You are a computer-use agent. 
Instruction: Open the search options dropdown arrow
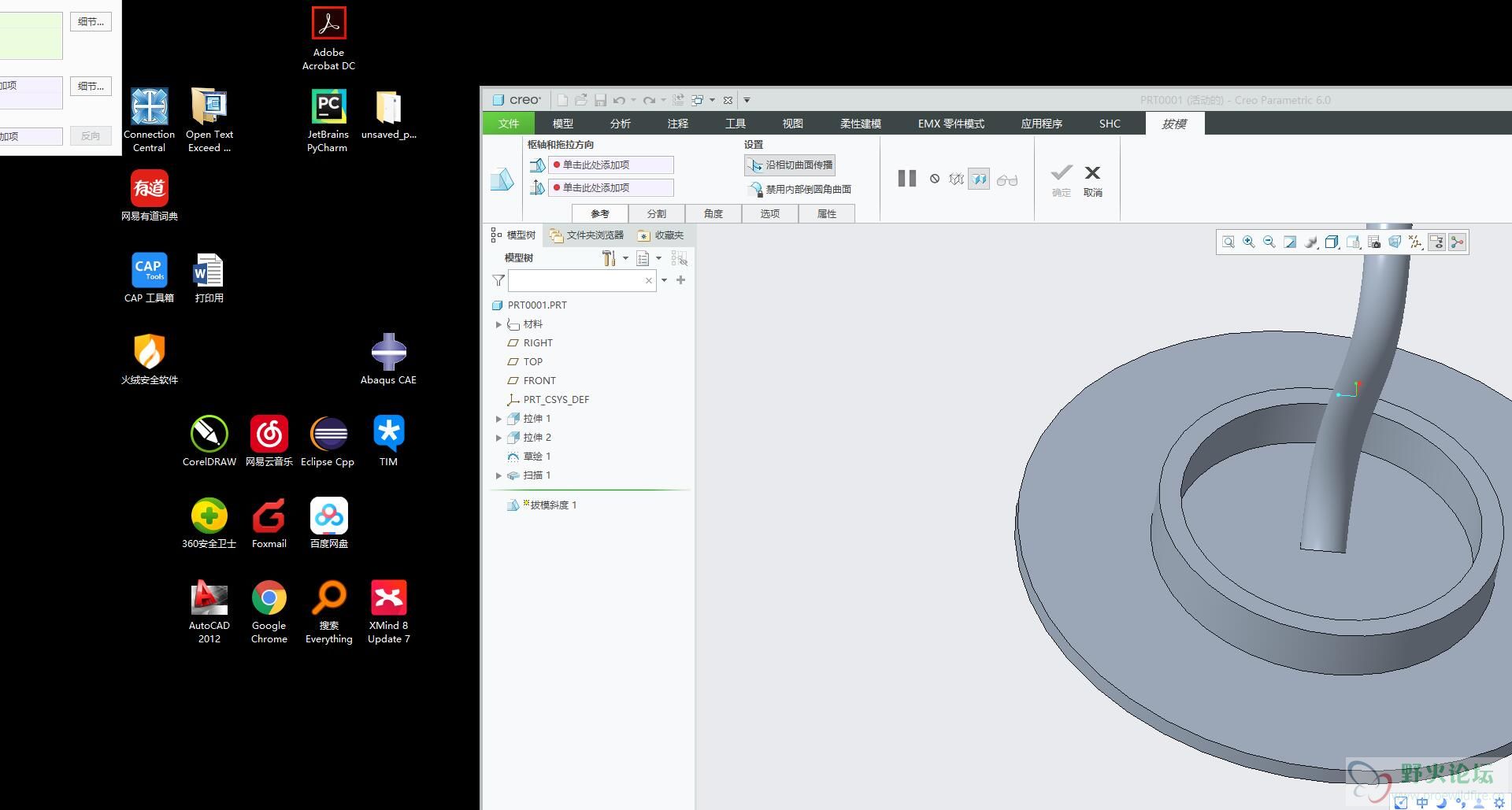tap(664, 280)
